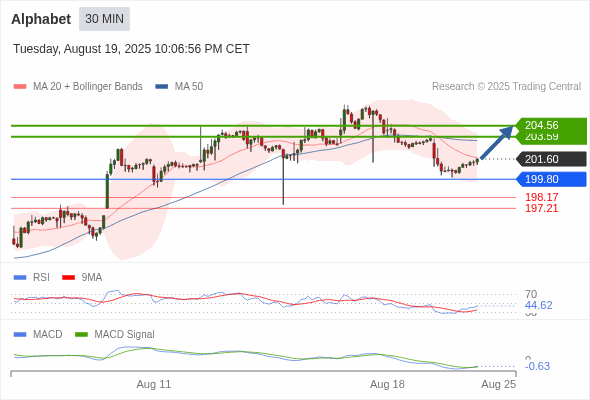The height and width of the screenshot is (400, 590).
Task: Click the MACD value -0.63 label
Action: pos(537,366)
